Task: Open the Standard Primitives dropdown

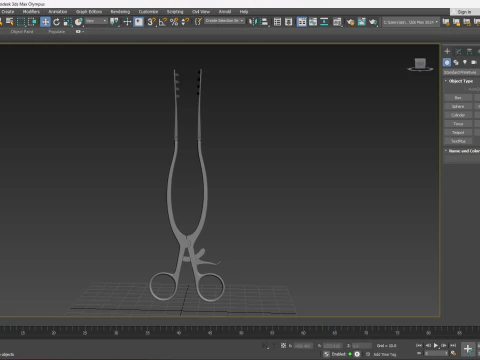Action: pyautogui.click(x=461, y=72)
